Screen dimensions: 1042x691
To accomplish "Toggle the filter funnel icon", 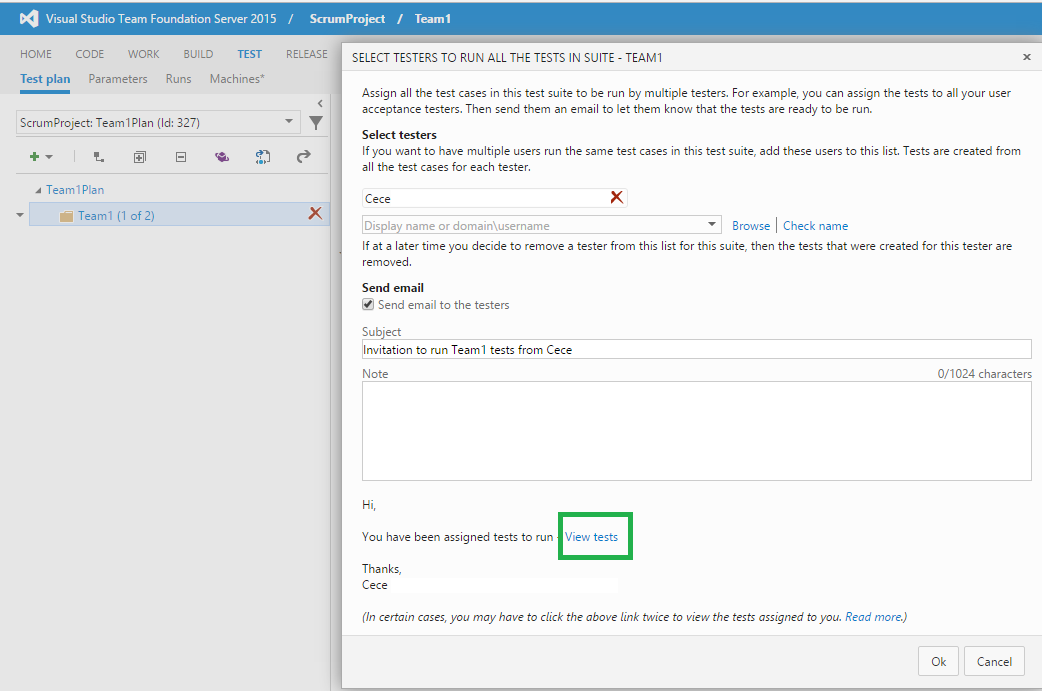I will click(x=316, y=123).
